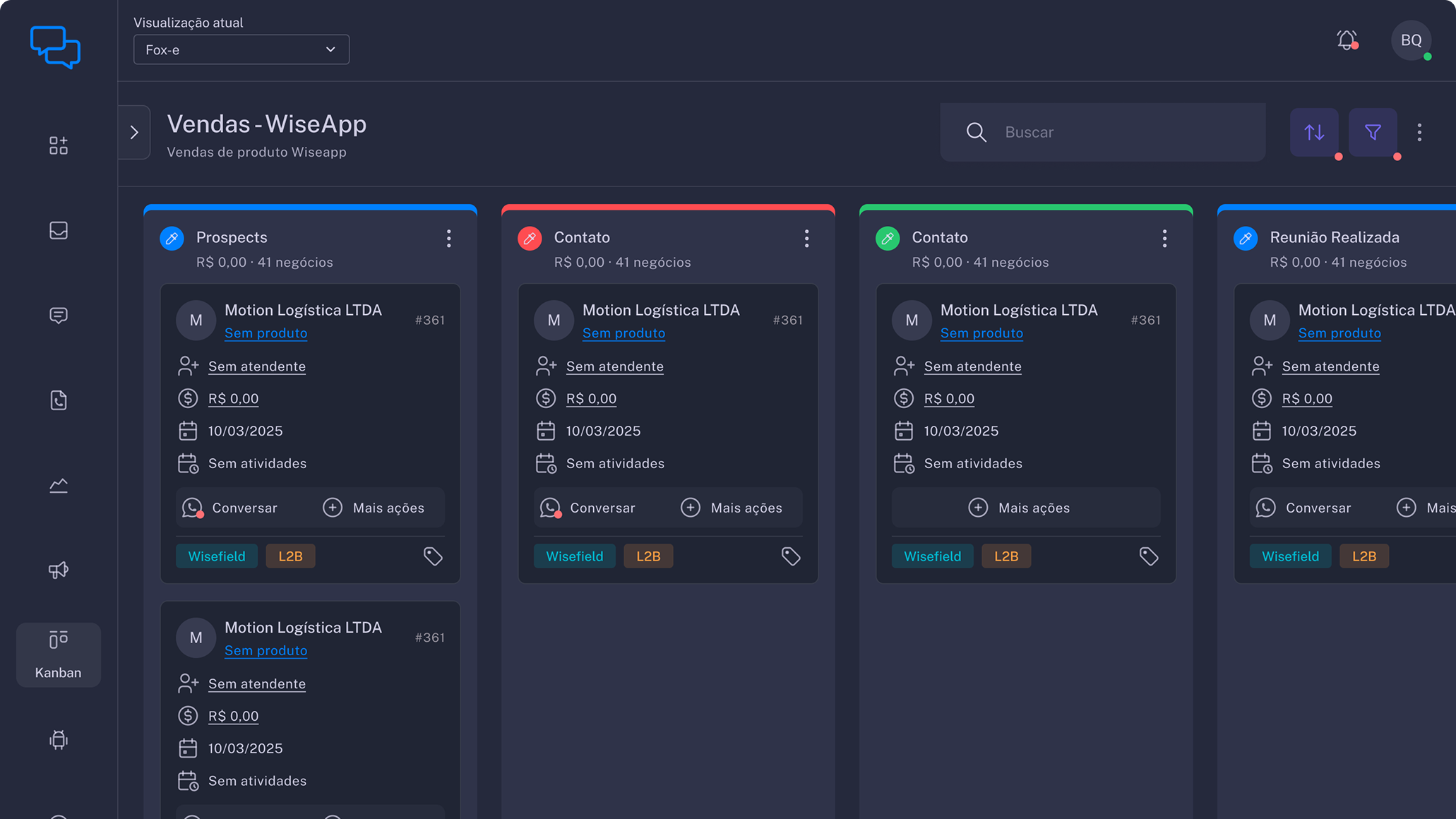Screen dimensions: 1456x819
Task: Click the blue Prospects stage color icon
Action: [x=172, y=239]
